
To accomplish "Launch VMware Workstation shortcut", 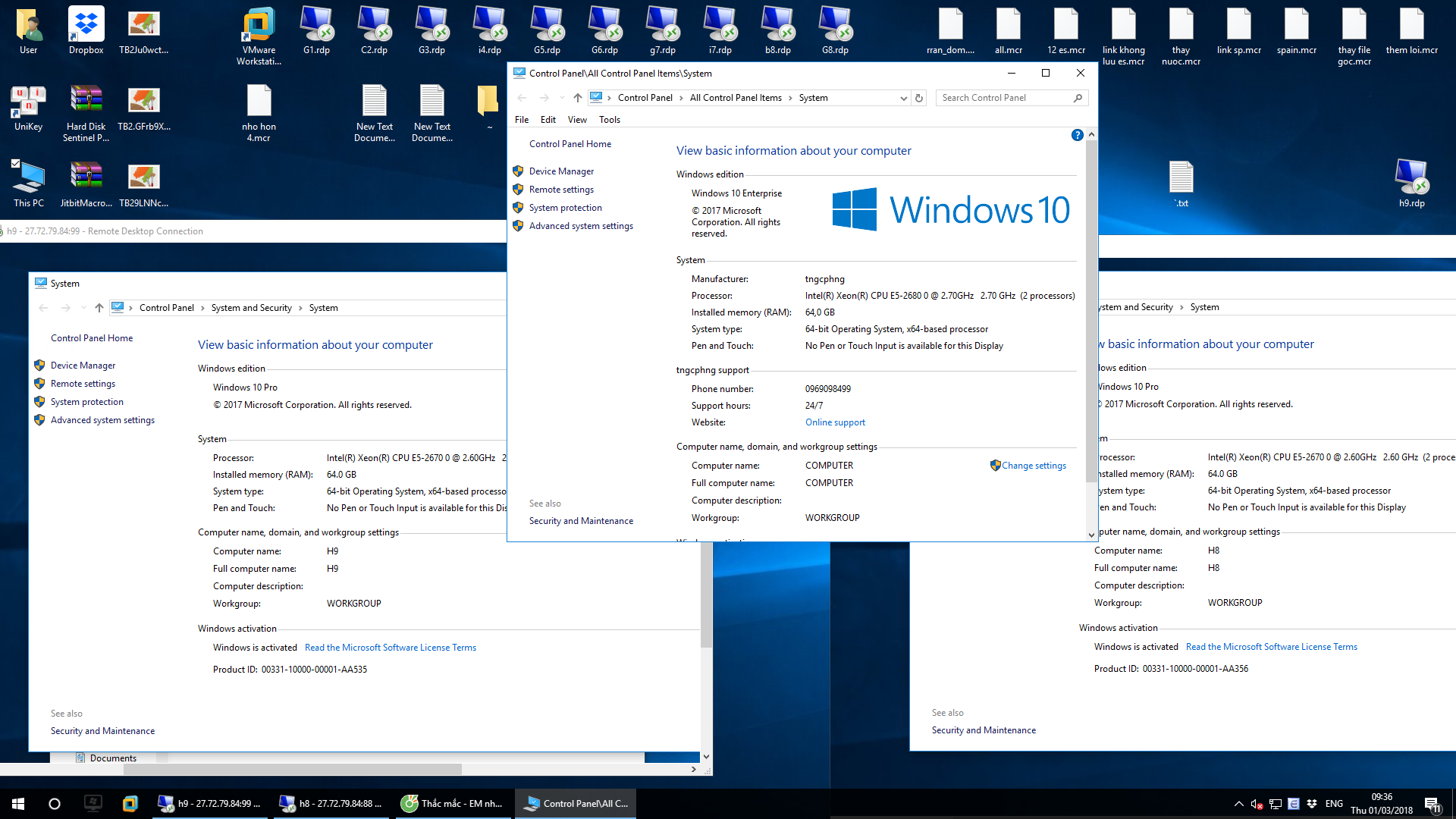I will coord(259,36).
